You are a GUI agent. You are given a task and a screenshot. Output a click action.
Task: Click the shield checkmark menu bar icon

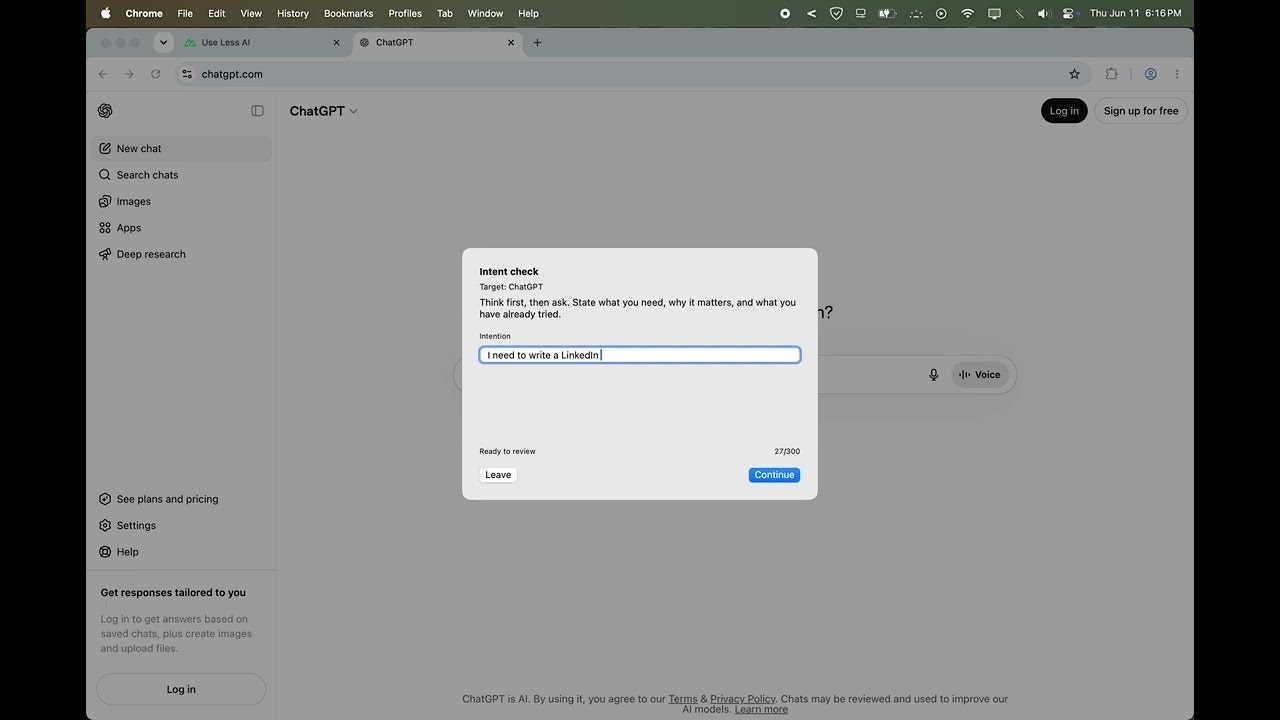click(836, 13)
